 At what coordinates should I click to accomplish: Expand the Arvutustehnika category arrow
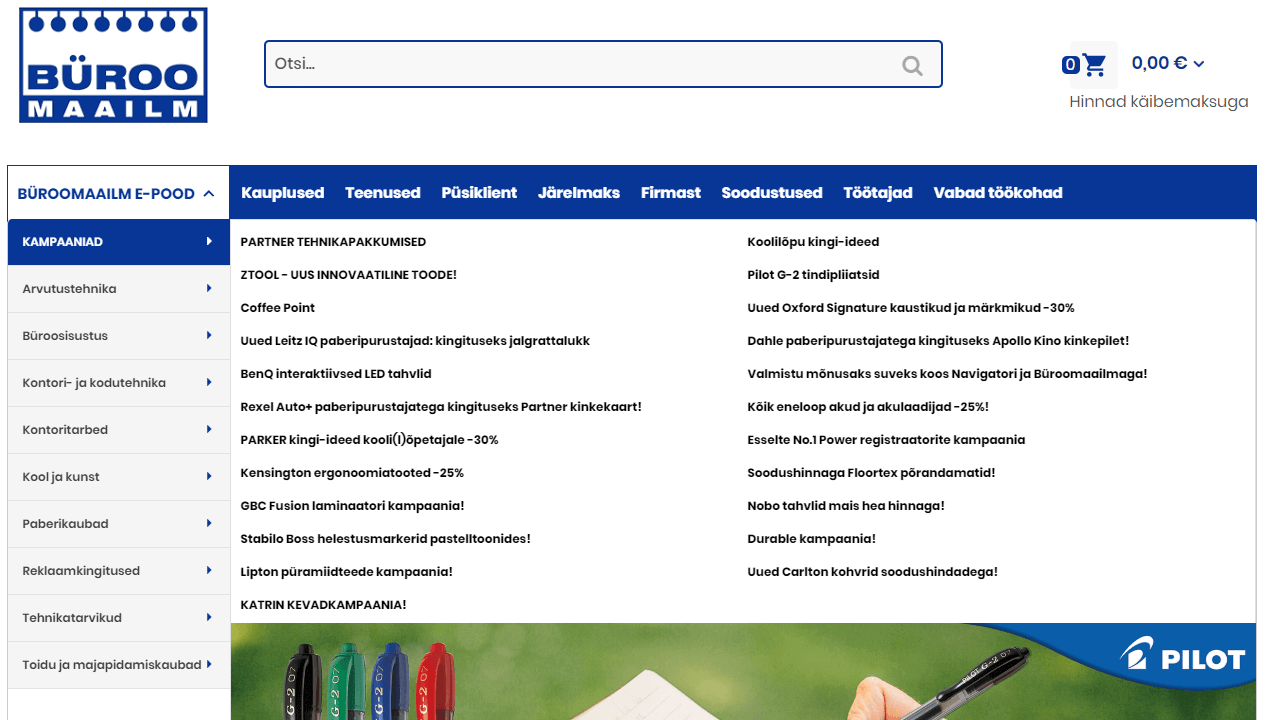tap(209, 288)
